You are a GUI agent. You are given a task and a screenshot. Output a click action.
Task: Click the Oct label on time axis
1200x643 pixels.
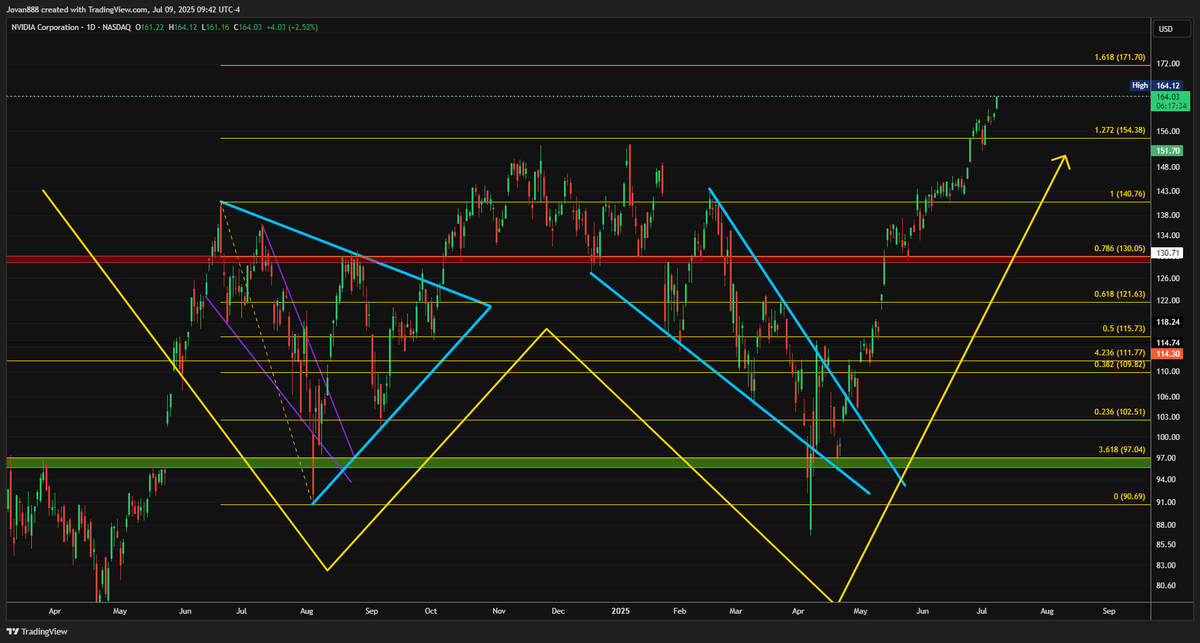(x=430, y=609)
